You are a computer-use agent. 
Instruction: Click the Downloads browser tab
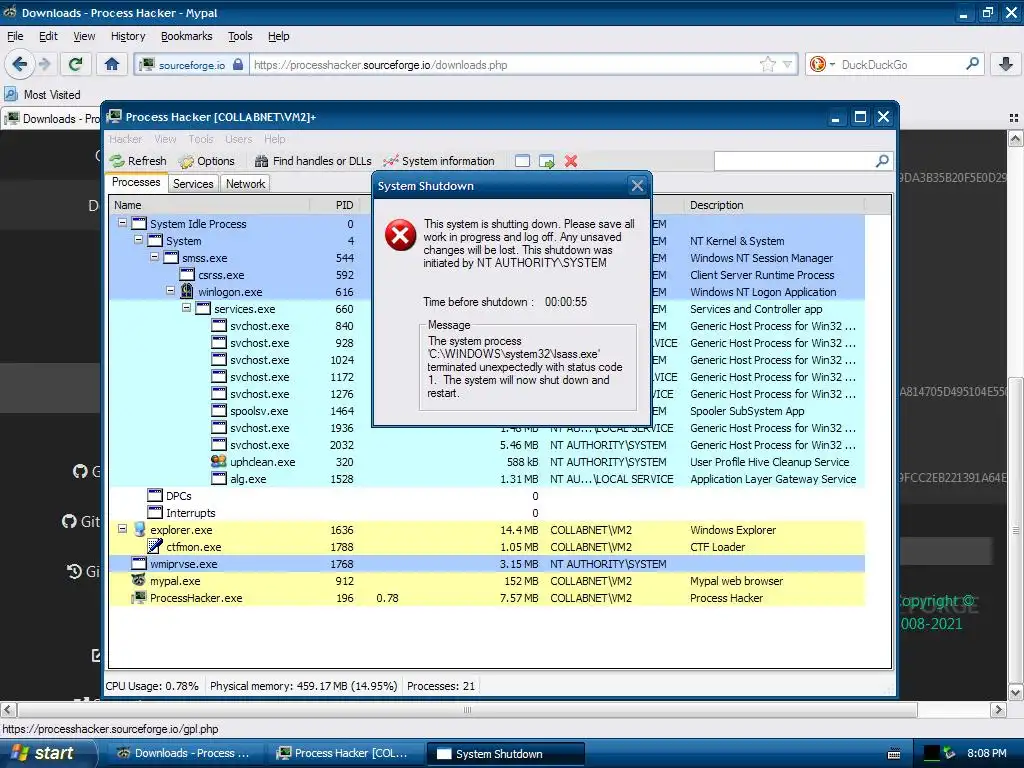point(52,118)
